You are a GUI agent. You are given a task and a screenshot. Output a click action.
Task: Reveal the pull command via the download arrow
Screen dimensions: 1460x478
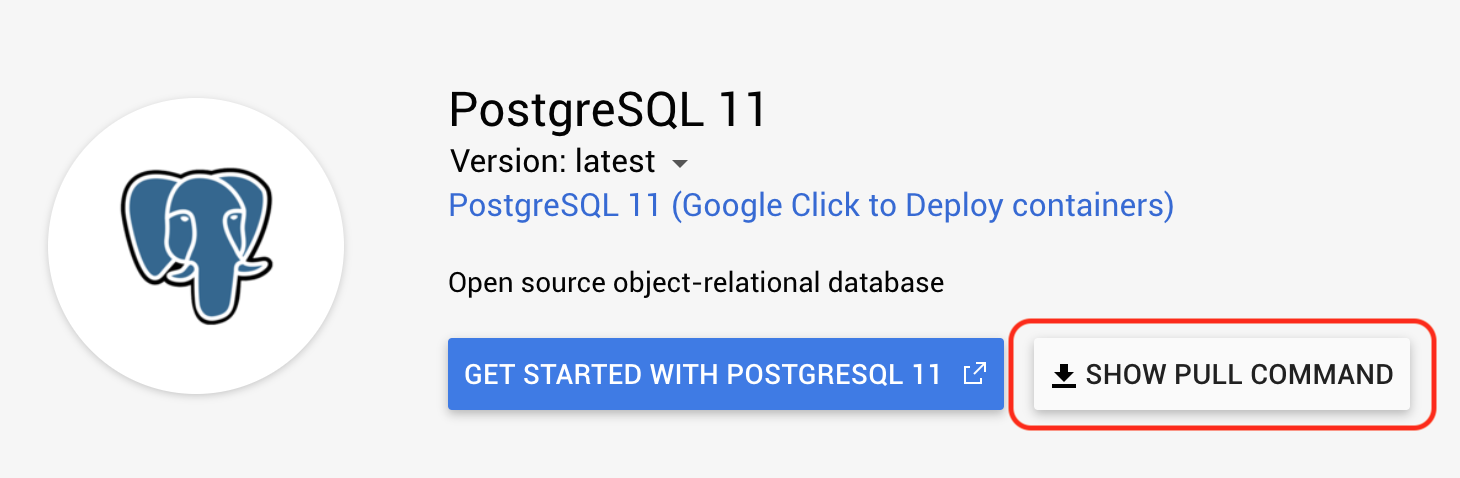point(1064,375)
